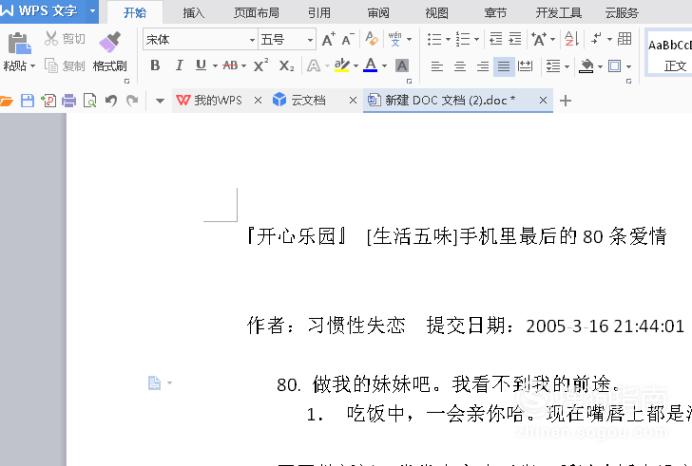Open the 视图 ribbon tab
Viewport: 692px width, 466px height.
point(437,13)
